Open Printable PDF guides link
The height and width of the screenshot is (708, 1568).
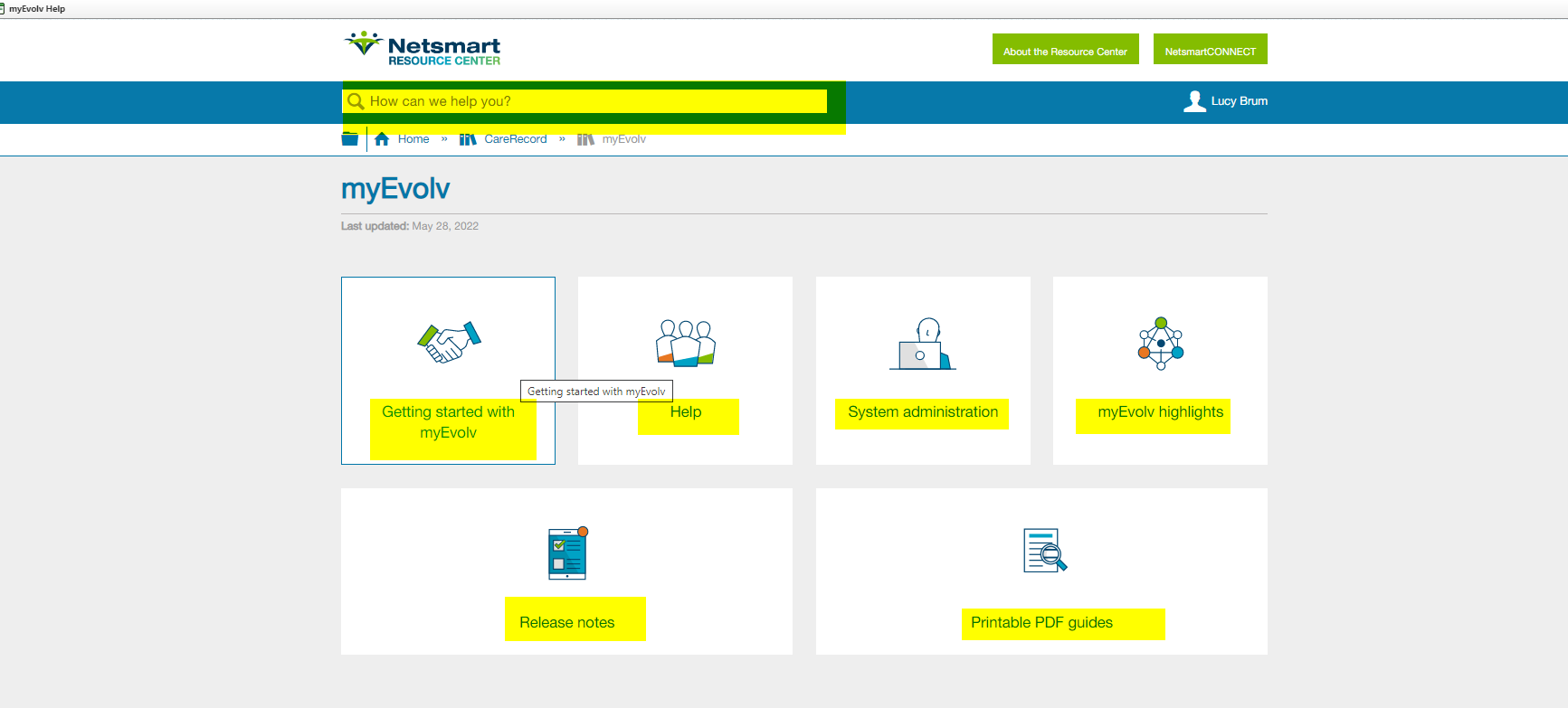[x=1042, y=623]
